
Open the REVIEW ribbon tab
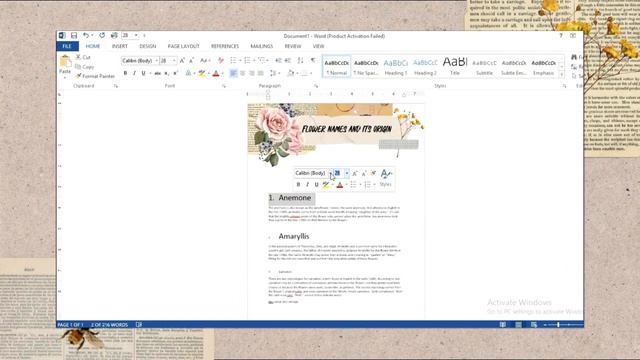[x=293, y=46]
